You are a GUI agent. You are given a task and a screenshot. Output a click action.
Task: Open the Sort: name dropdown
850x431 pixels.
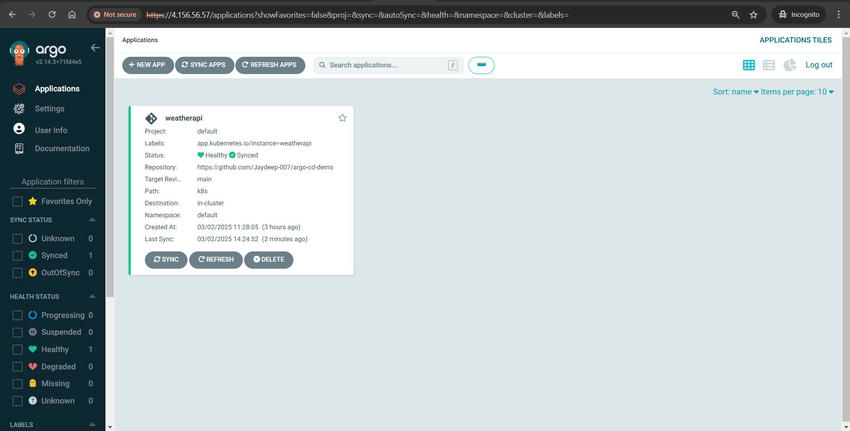[x=736, y=92]
